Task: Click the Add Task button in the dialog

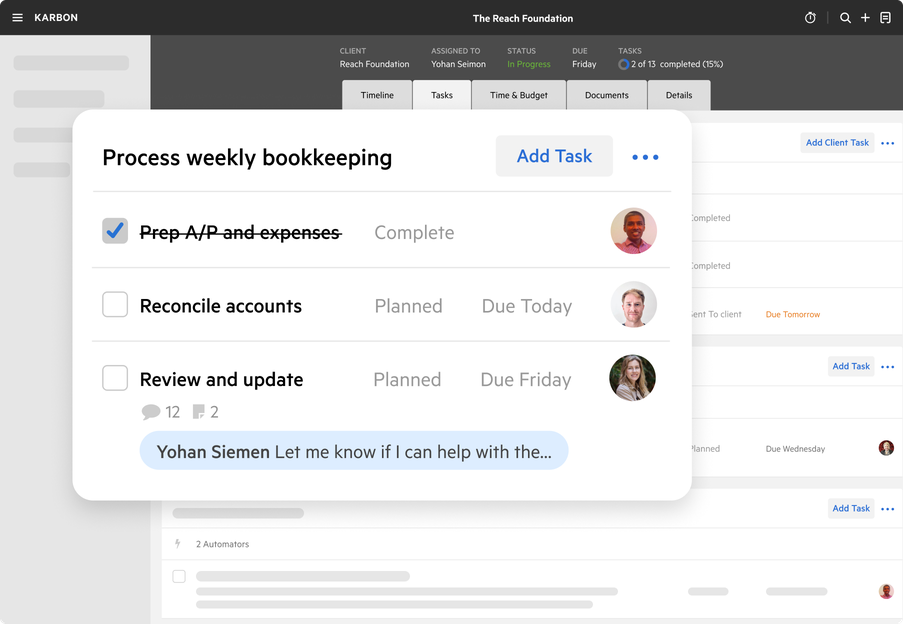Action: [x=554, y=156]
